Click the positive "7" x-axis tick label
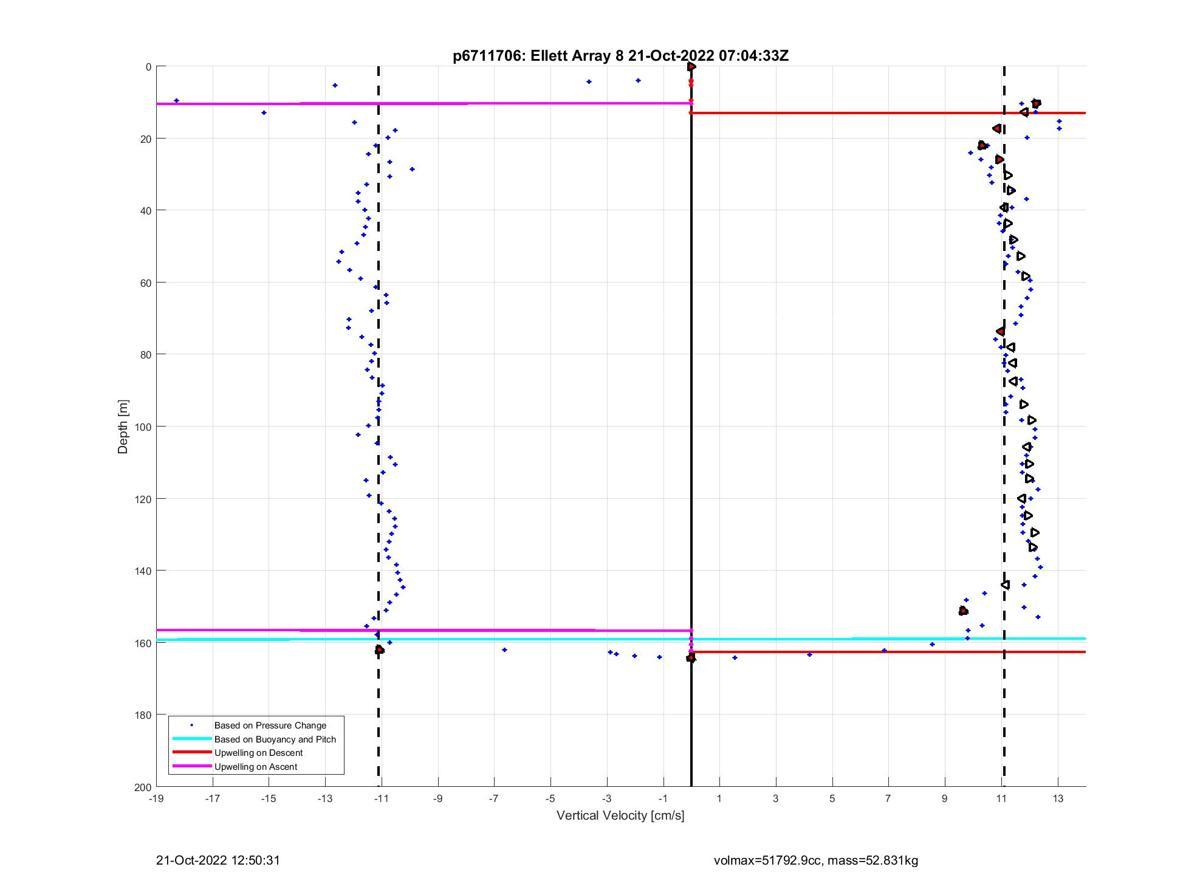 click(x=888, y=799)
